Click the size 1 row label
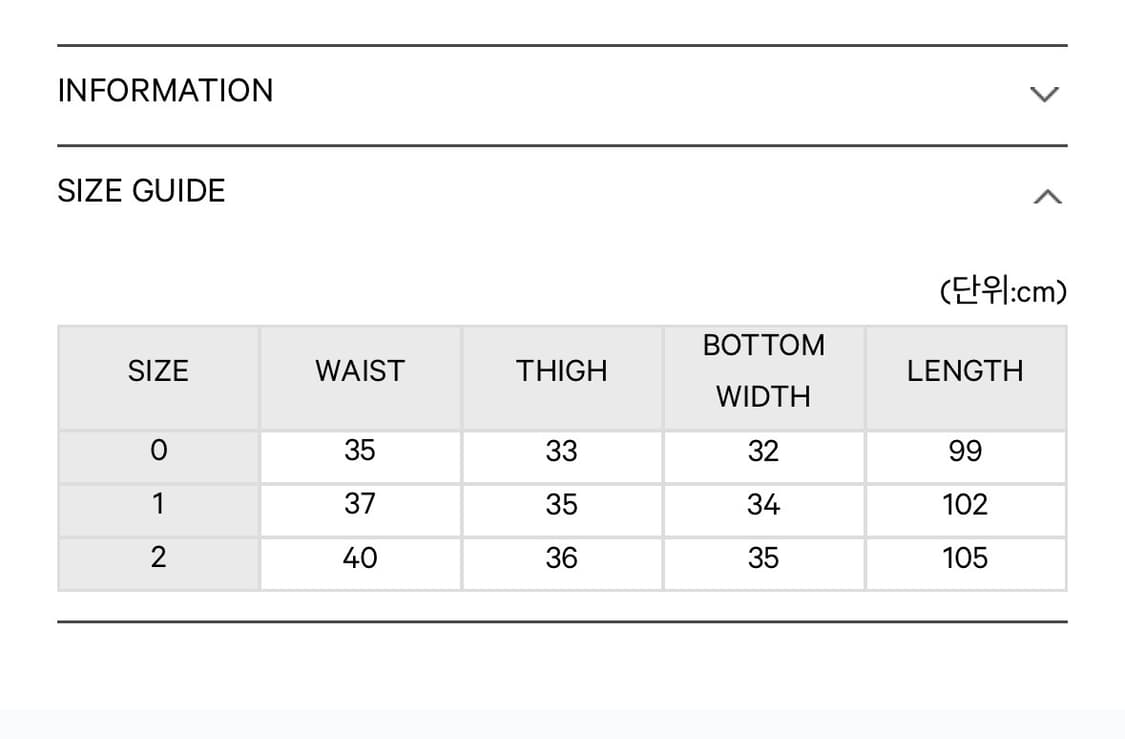Image resolution: width=1125 pixels, height=739 pixels. [158, 505]
